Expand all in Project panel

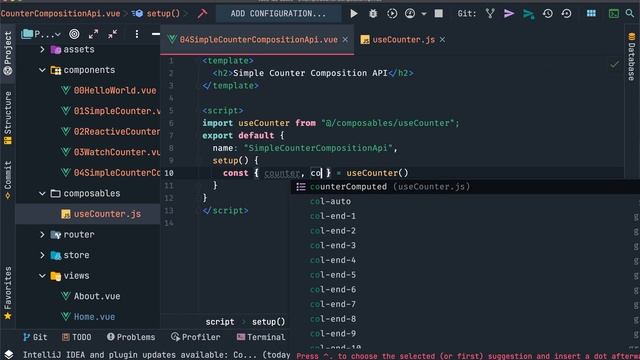[93, 34]
